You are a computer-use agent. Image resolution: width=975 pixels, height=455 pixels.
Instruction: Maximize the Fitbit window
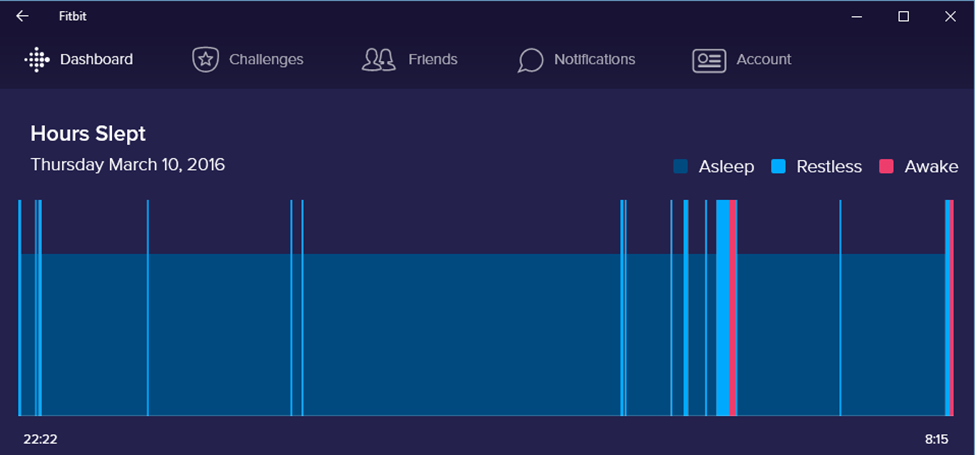point(903,16)
